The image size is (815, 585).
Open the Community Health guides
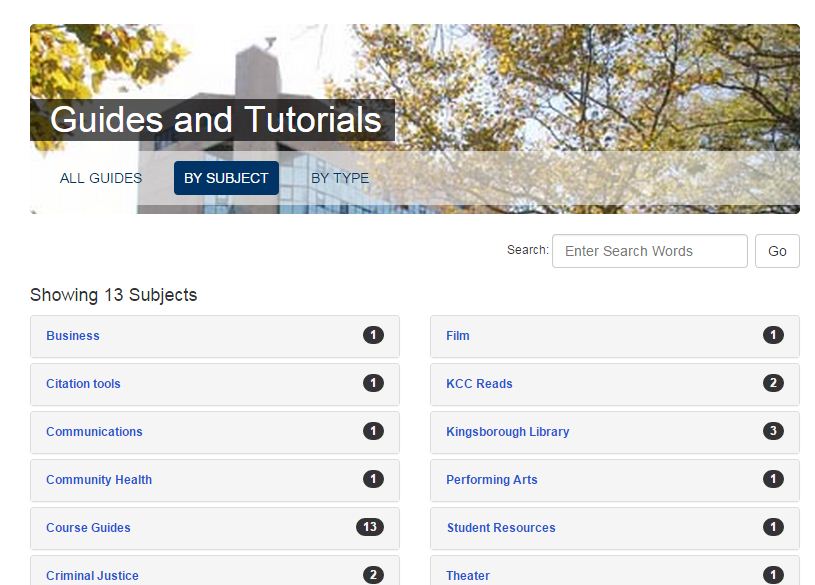point(98,480)
